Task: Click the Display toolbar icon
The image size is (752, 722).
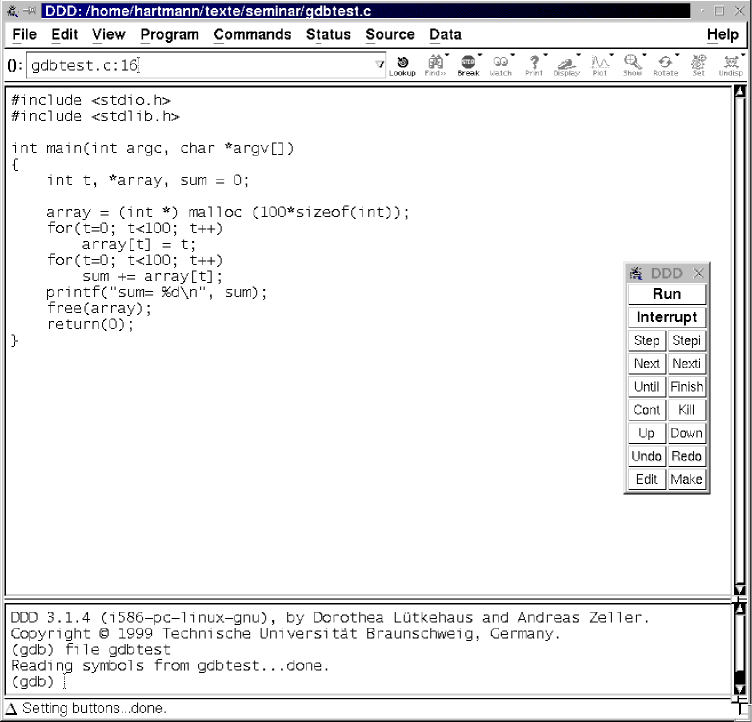Action: point(567,65)
